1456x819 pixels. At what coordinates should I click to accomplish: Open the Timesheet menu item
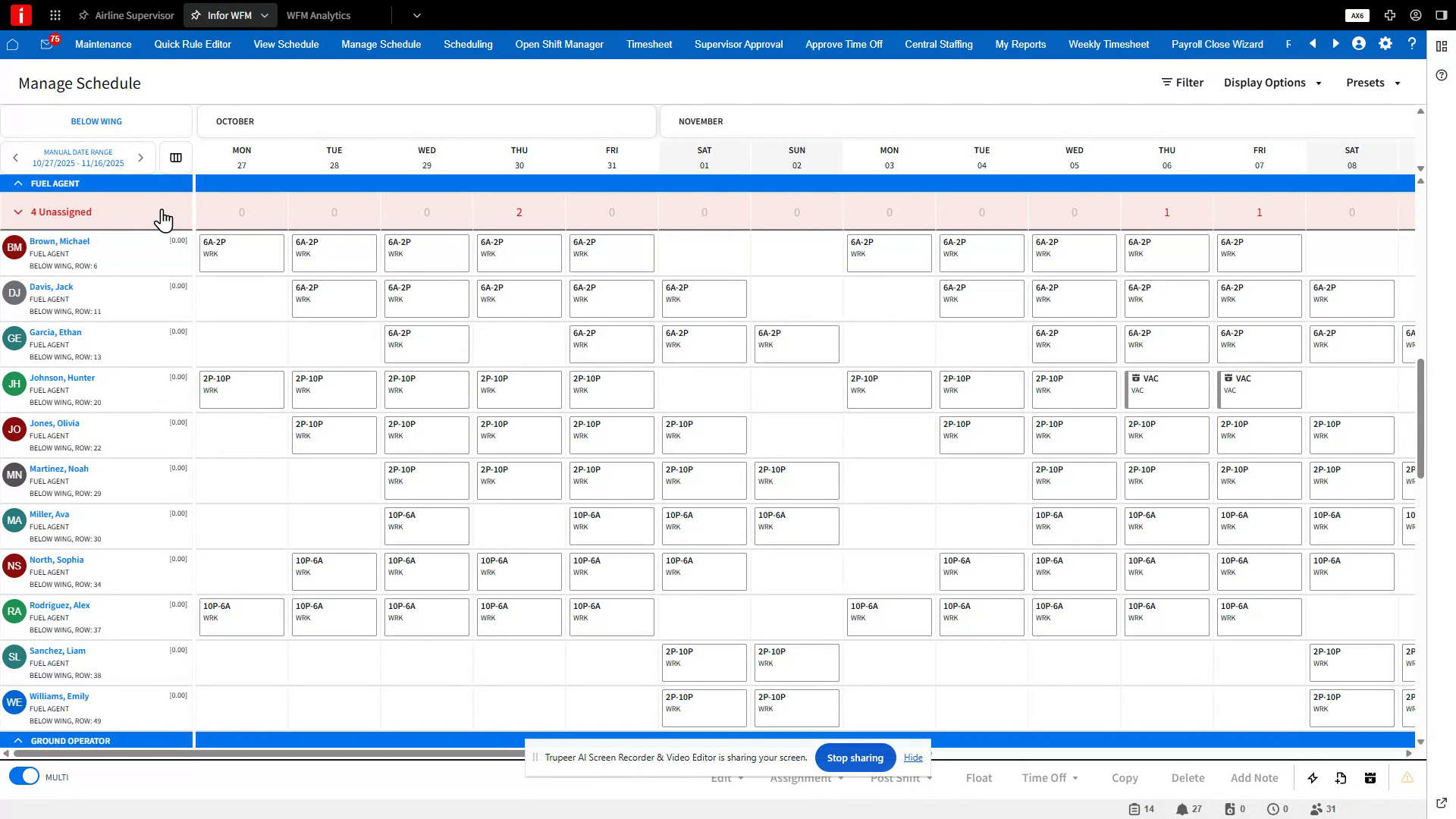648,44
